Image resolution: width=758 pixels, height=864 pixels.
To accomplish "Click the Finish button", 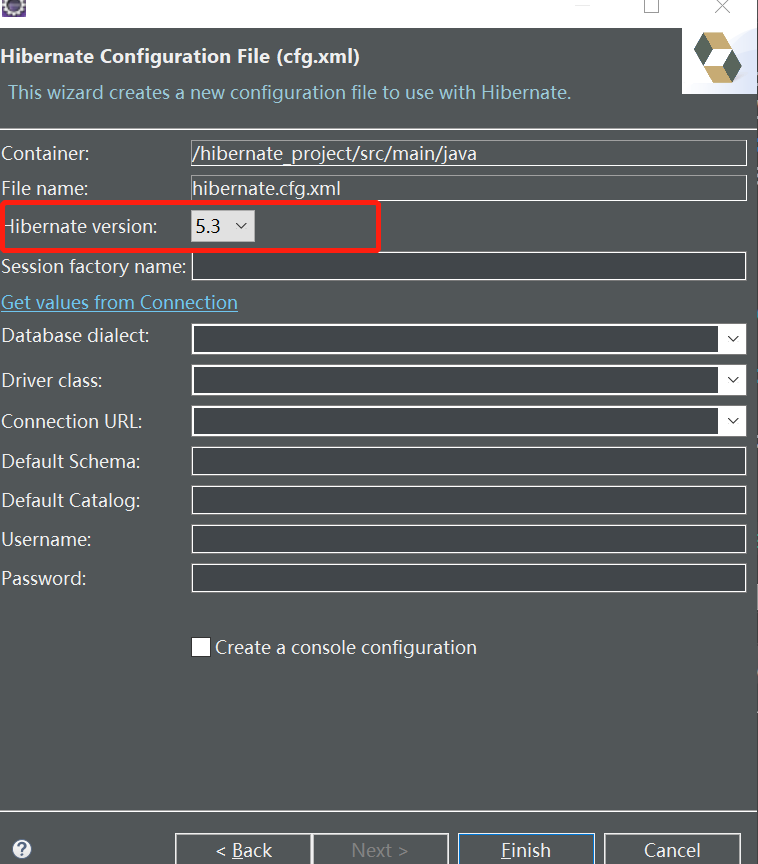I will pyautogui.click(x=526, y=850).
